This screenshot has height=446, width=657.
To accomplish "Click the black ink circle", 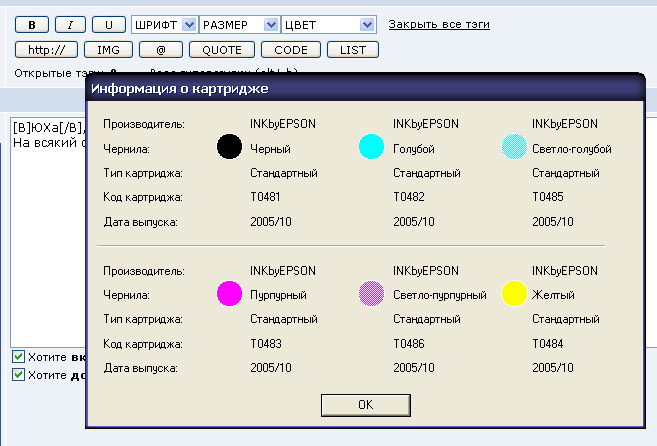I will point(229,146).
